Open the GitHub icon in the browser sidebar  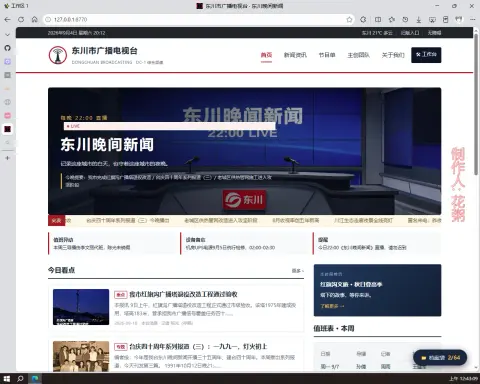tap(7, 48)
